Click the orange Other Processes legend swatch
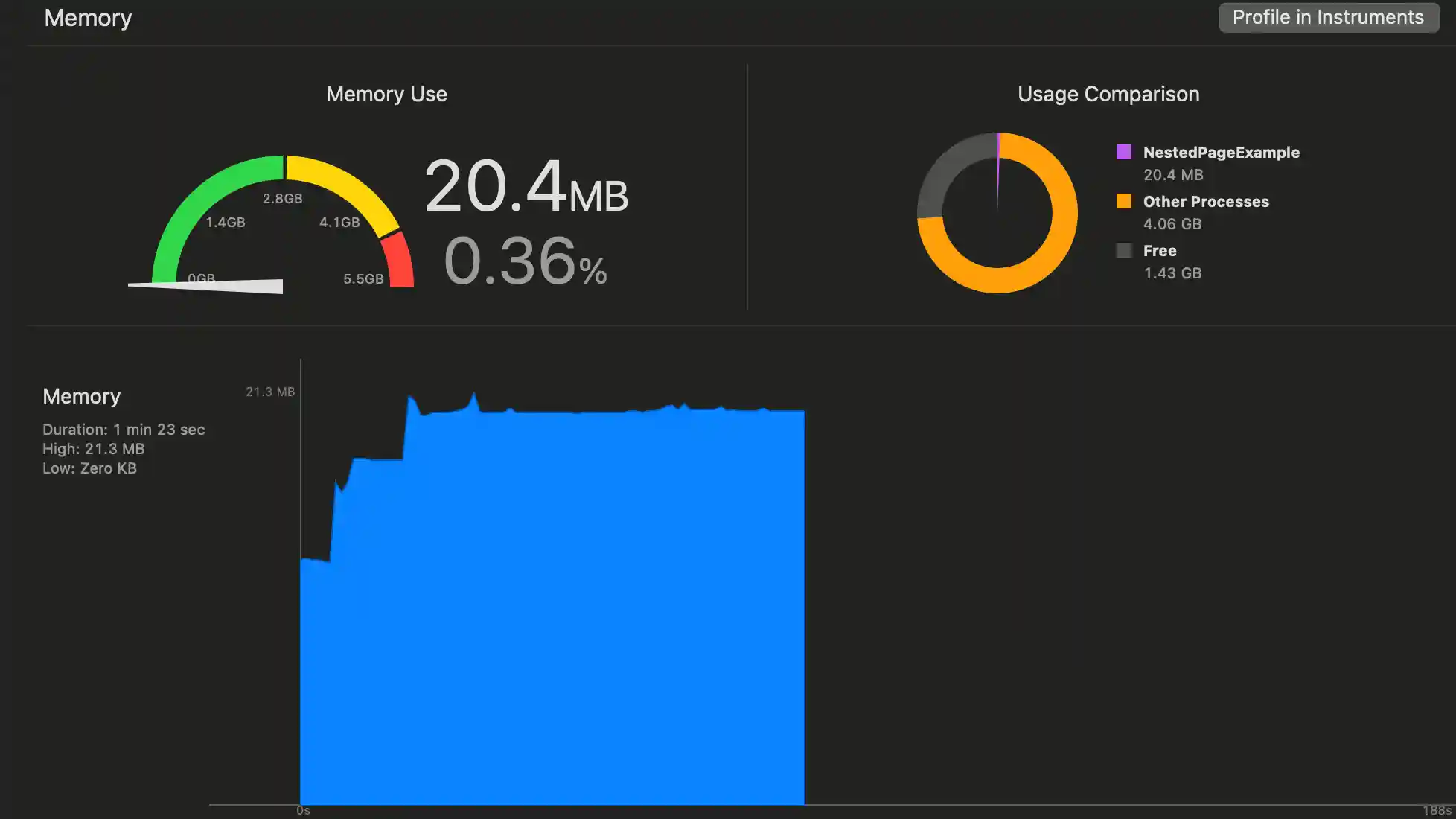The image size is (1456, 819). click(x=1124, y=202)
